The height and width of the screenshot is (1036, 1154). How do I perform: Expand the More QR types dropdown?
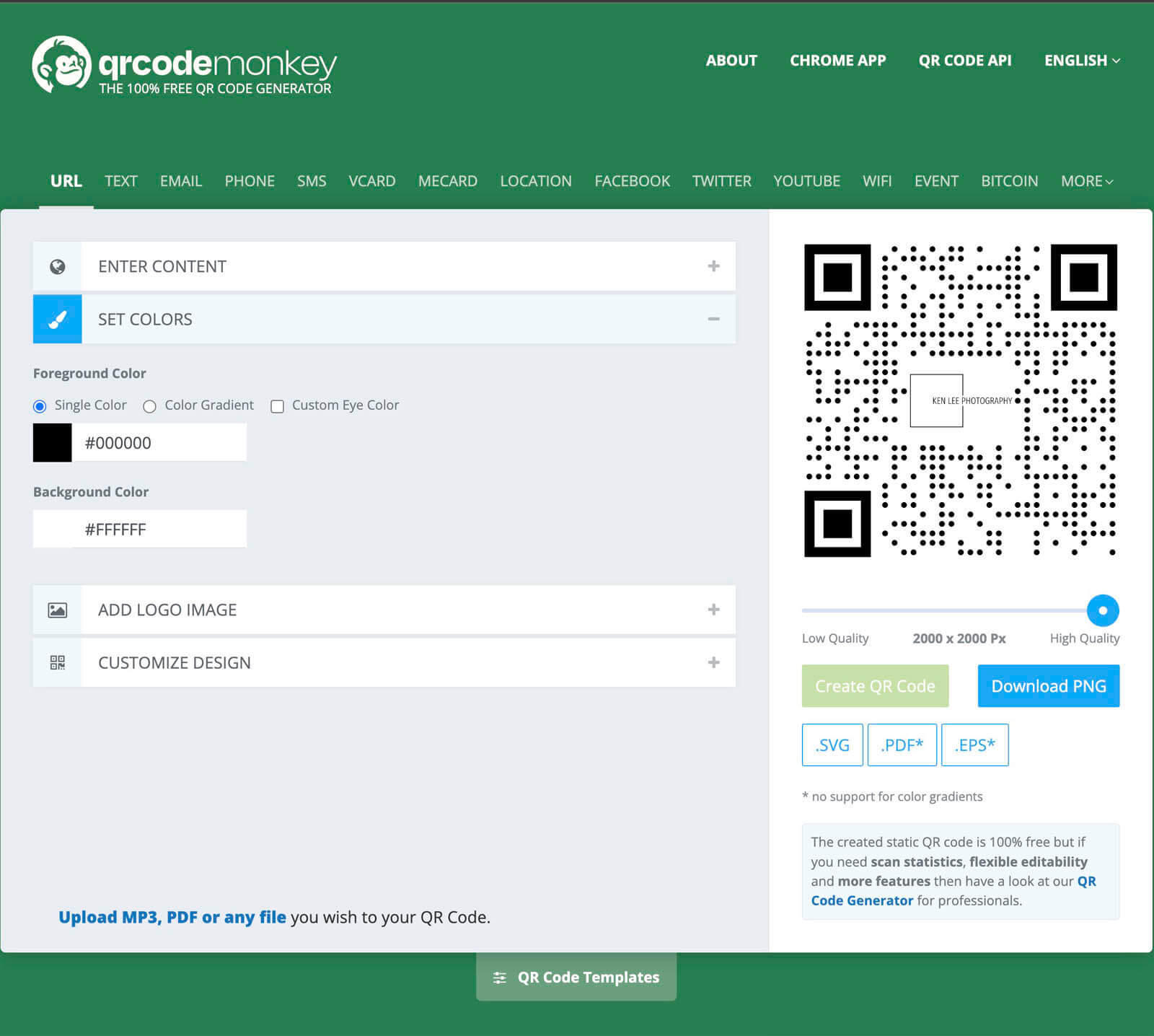(1086, 181)
